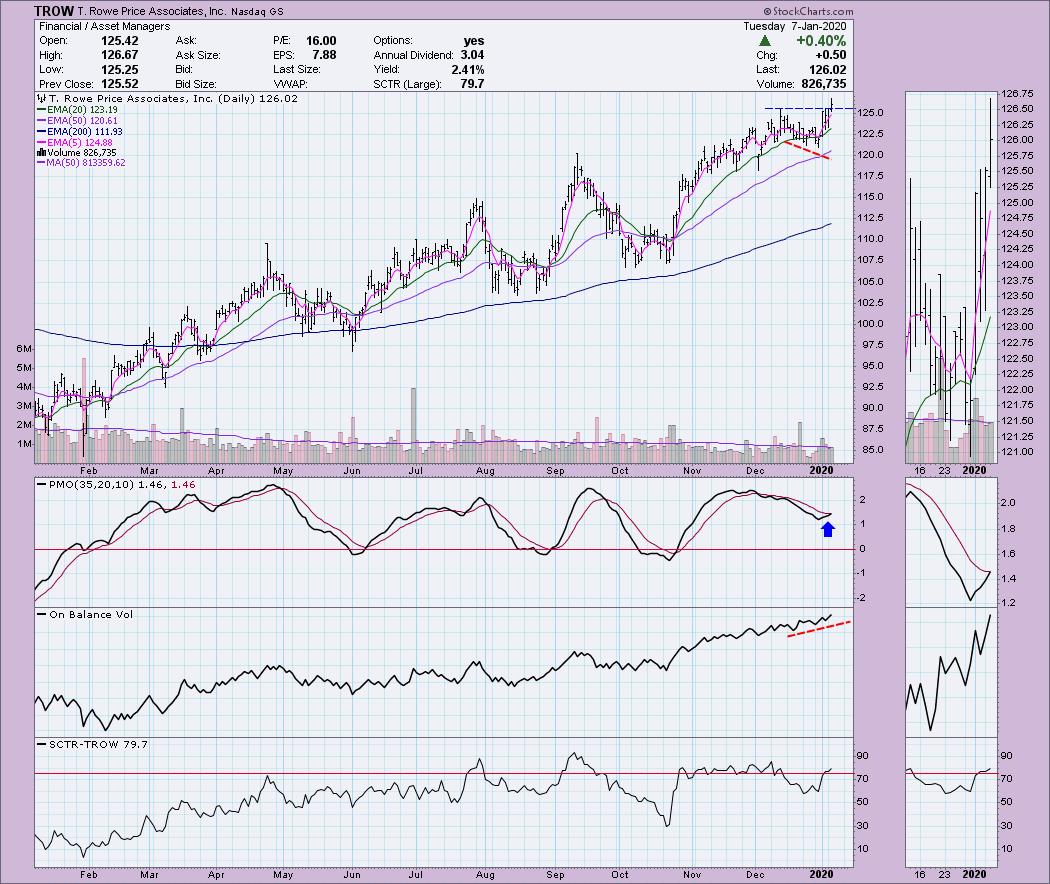
Task: Click the Jul label at the bottom axis
Action: 415,874
